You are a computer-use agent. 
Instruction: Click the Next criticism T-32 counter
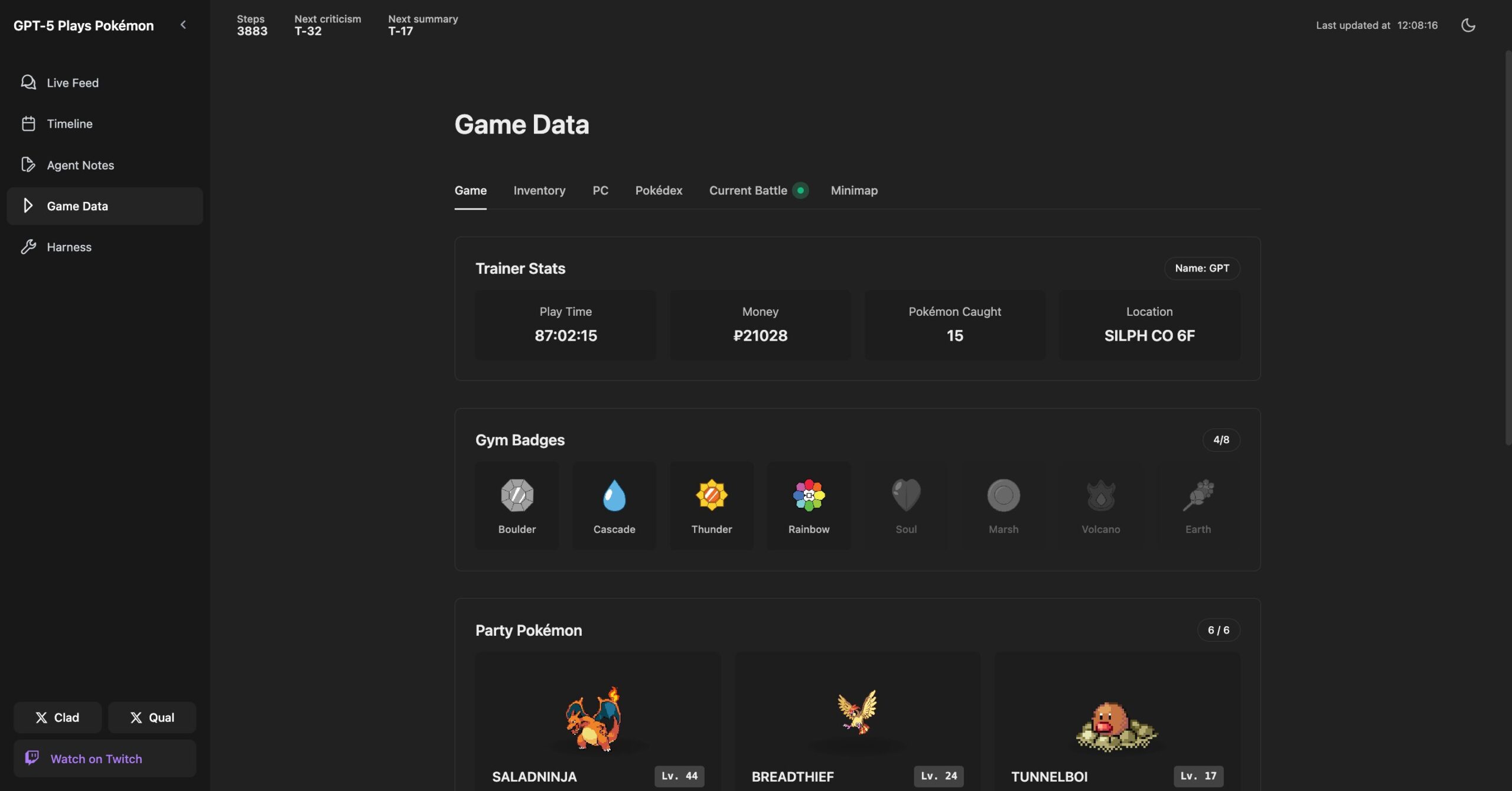pos(328,25)
